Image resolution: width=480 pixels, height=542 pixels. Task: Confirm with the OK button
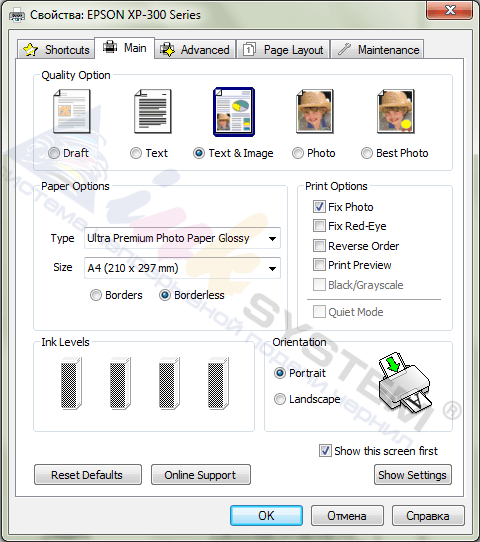[266, 515]
